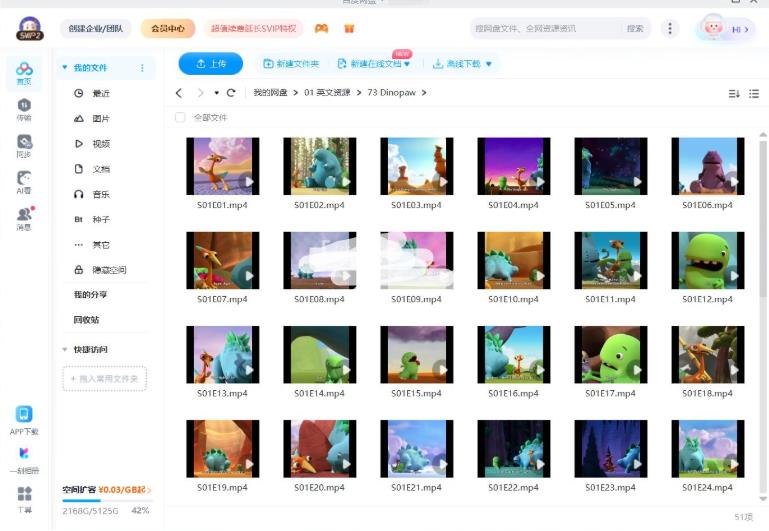Viewport: 769px width, 531px height.
Task: Click 拖入常用文件夹 drop area
Action: click(x=104, y=379)
